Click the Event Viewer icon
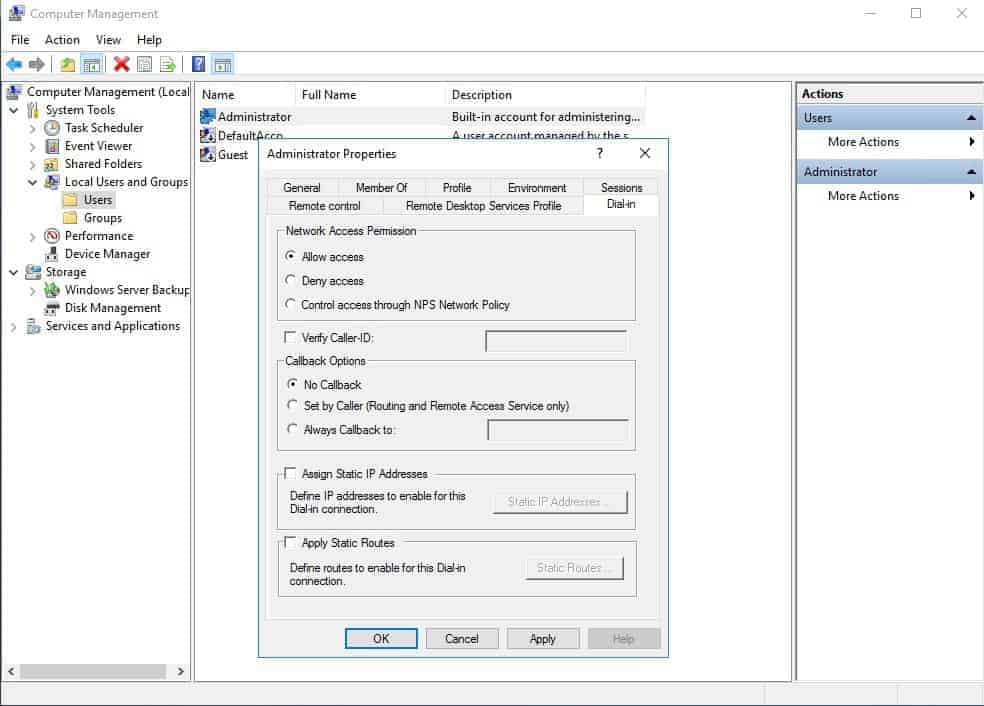 (52, 146)
